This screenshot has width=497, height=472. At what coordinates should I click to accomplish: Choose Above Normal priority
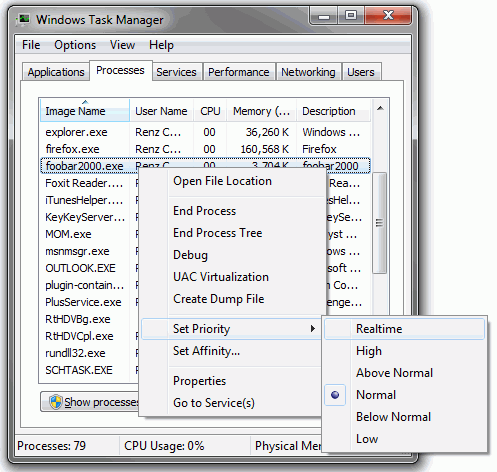click(x=404, y=373)
